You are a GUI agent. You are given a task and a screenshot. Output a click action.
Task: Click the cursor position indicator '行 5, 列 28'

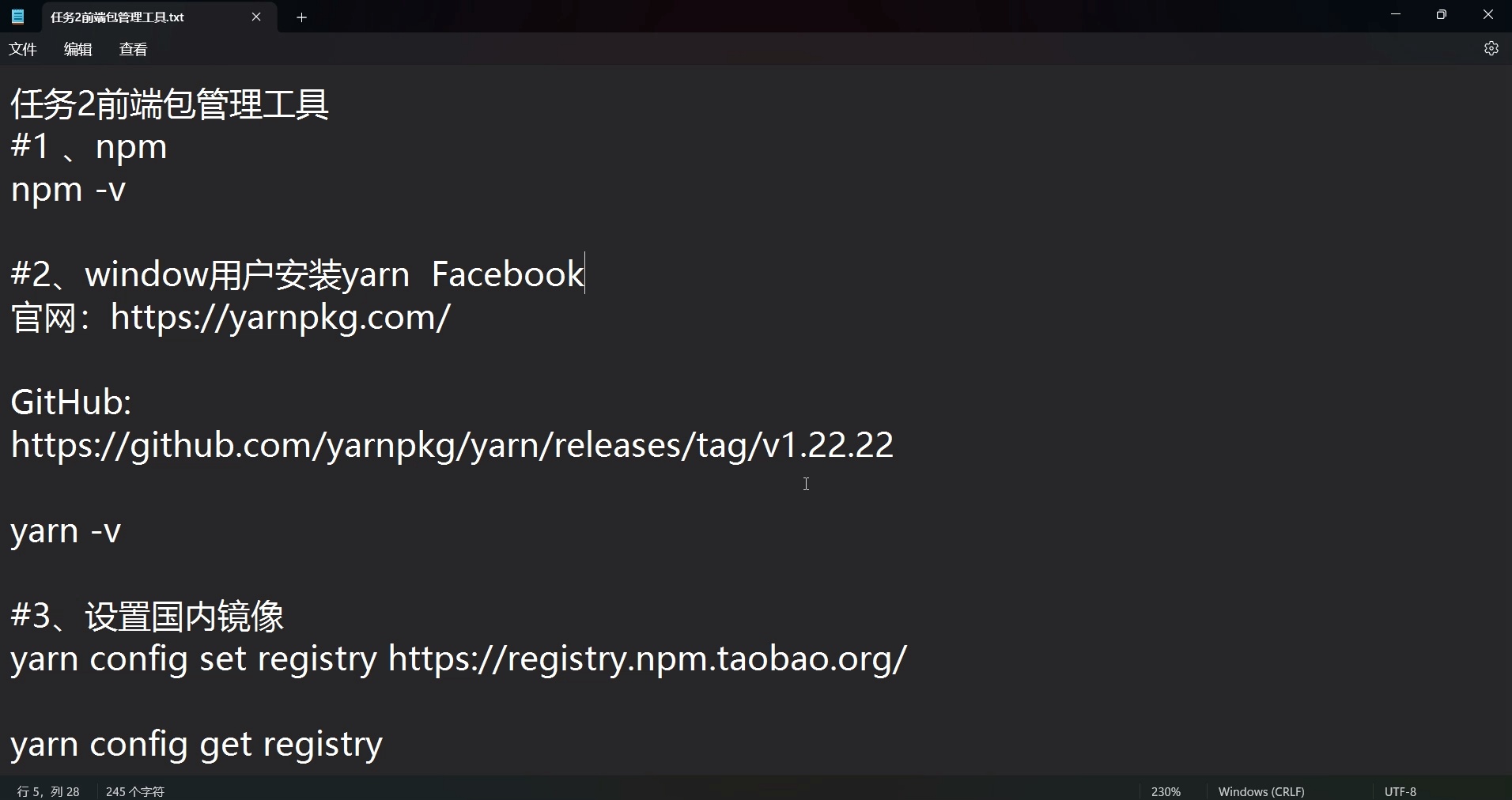47,791
